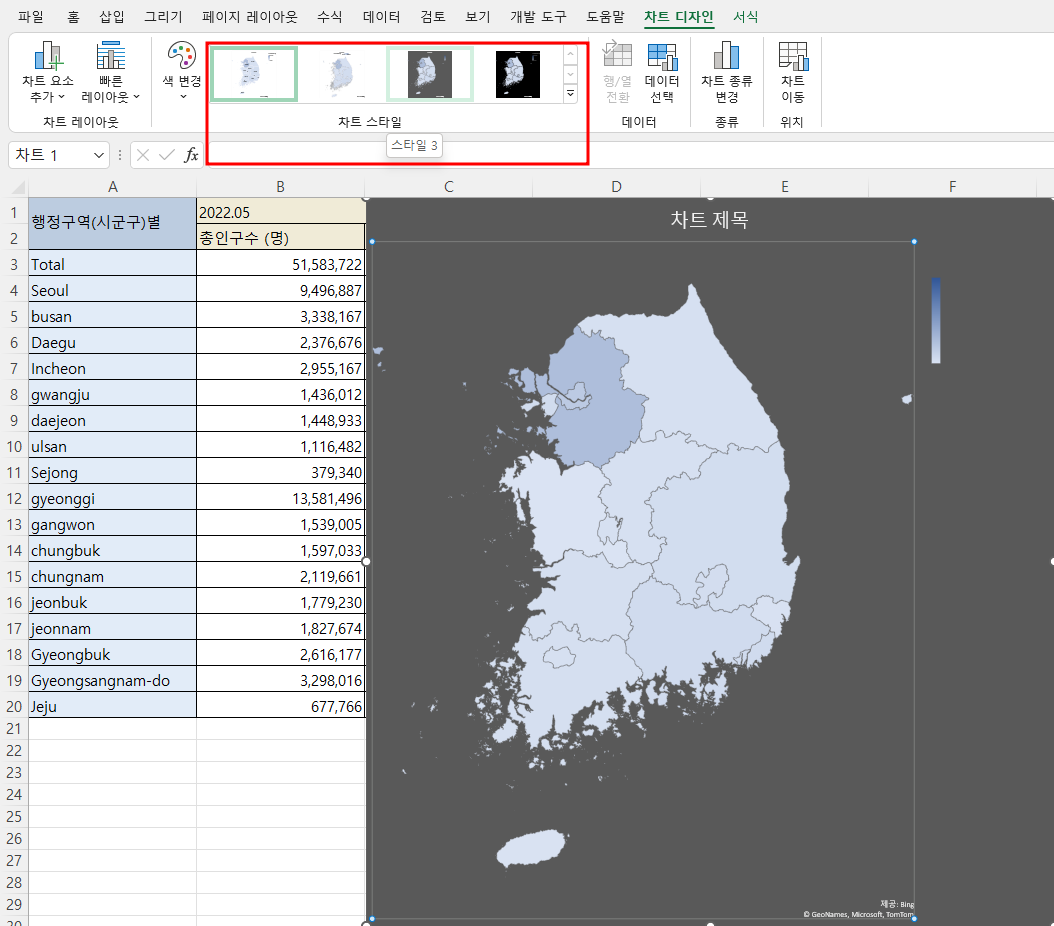Select row 20 header

(x=14, y=707)
